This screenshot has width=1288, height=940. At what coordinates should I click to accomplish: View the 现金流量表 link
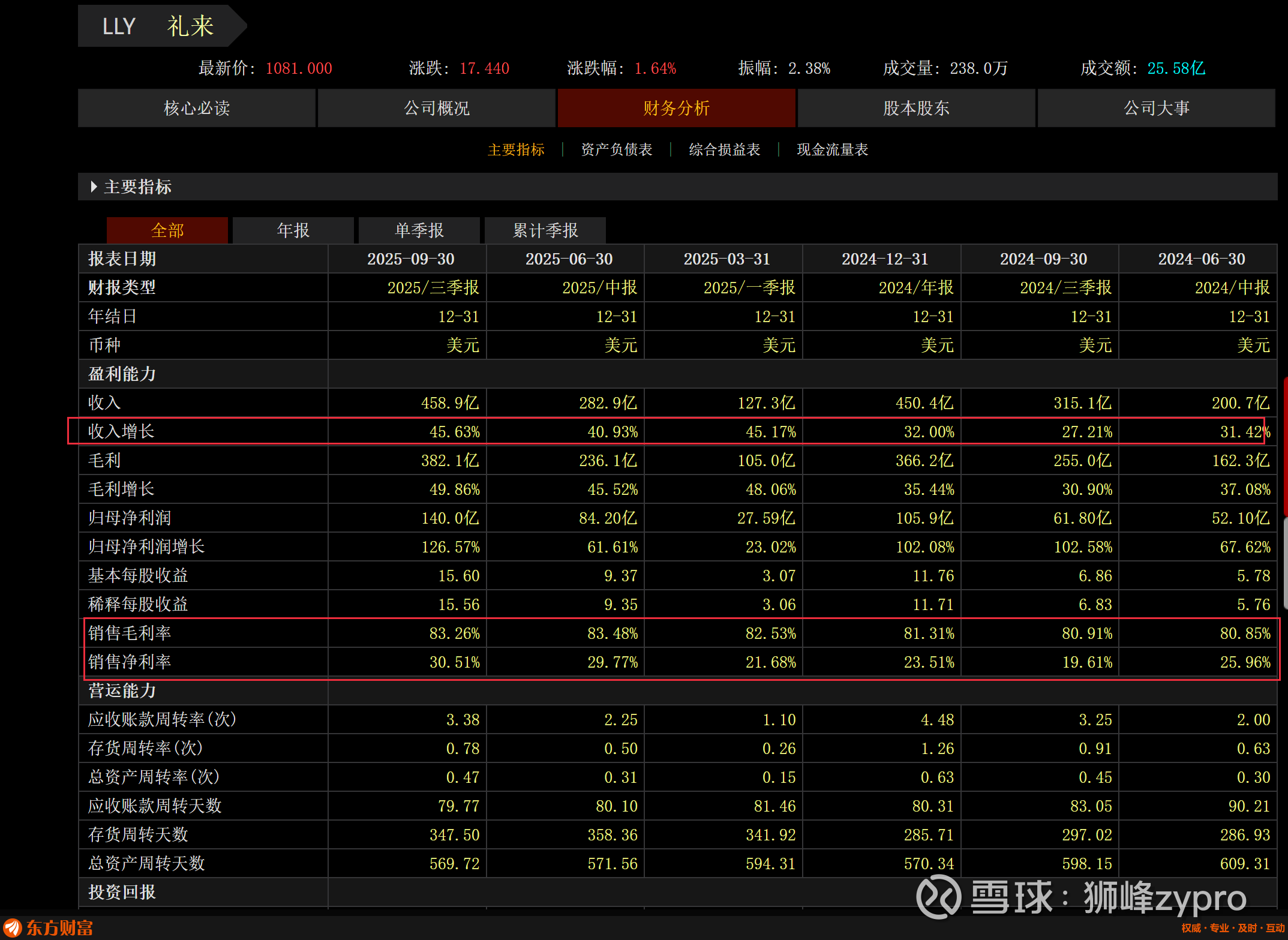coord(832,149)
